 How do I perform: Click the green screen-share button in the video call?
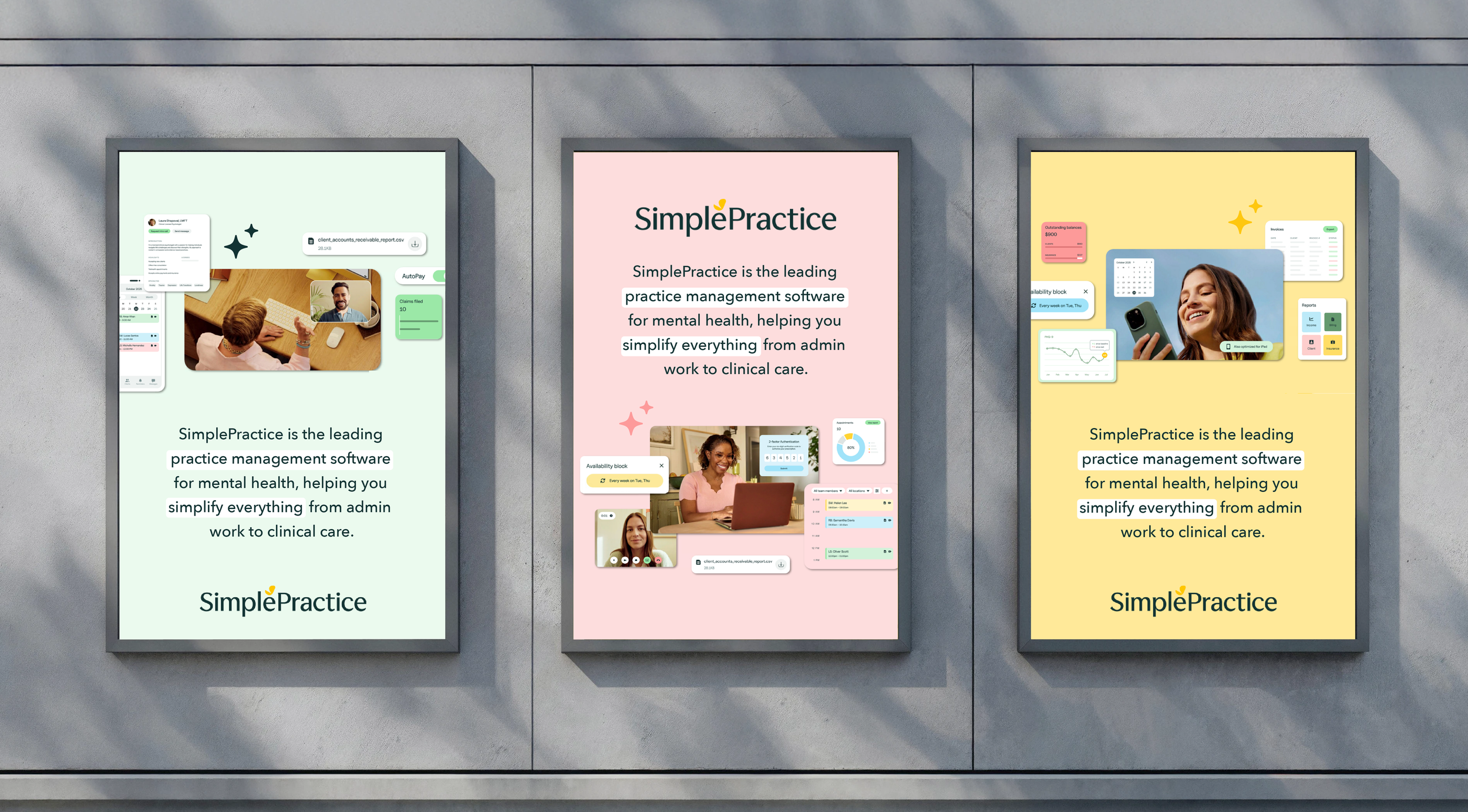(647, 560)
